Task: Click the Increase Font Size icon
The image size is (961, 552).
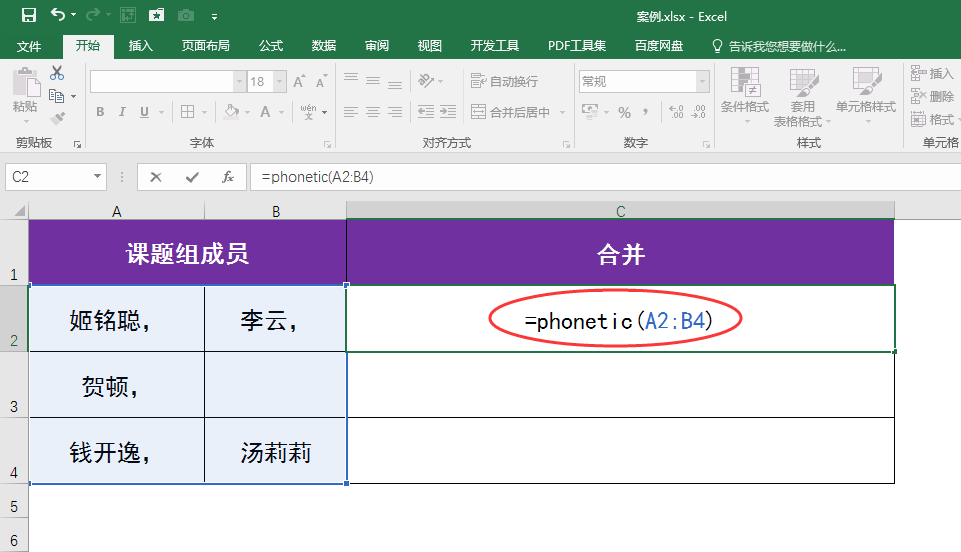Action: tap(298, 81)
